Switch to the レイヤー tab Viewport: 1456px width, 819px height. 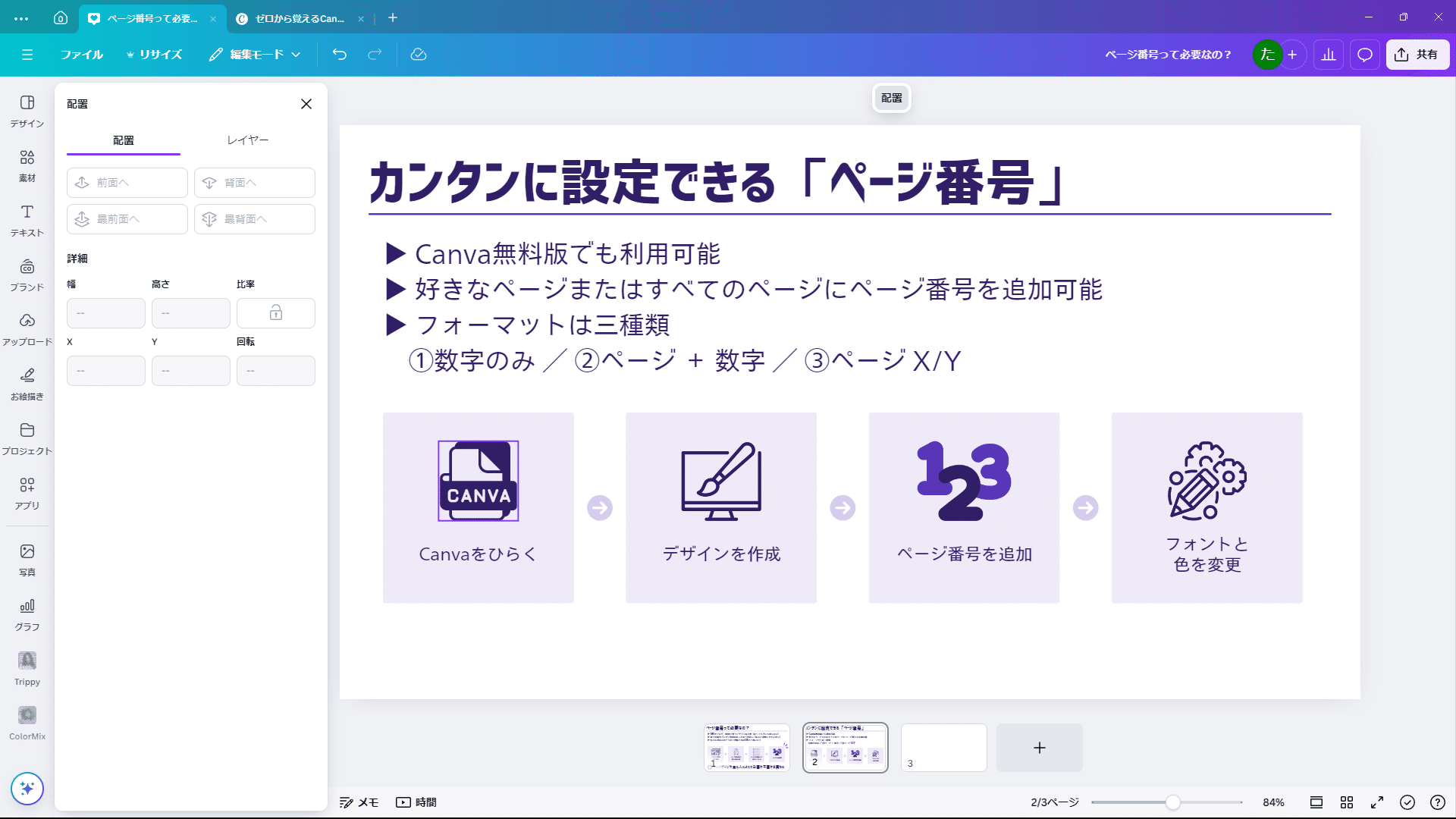tap(248, 140)
